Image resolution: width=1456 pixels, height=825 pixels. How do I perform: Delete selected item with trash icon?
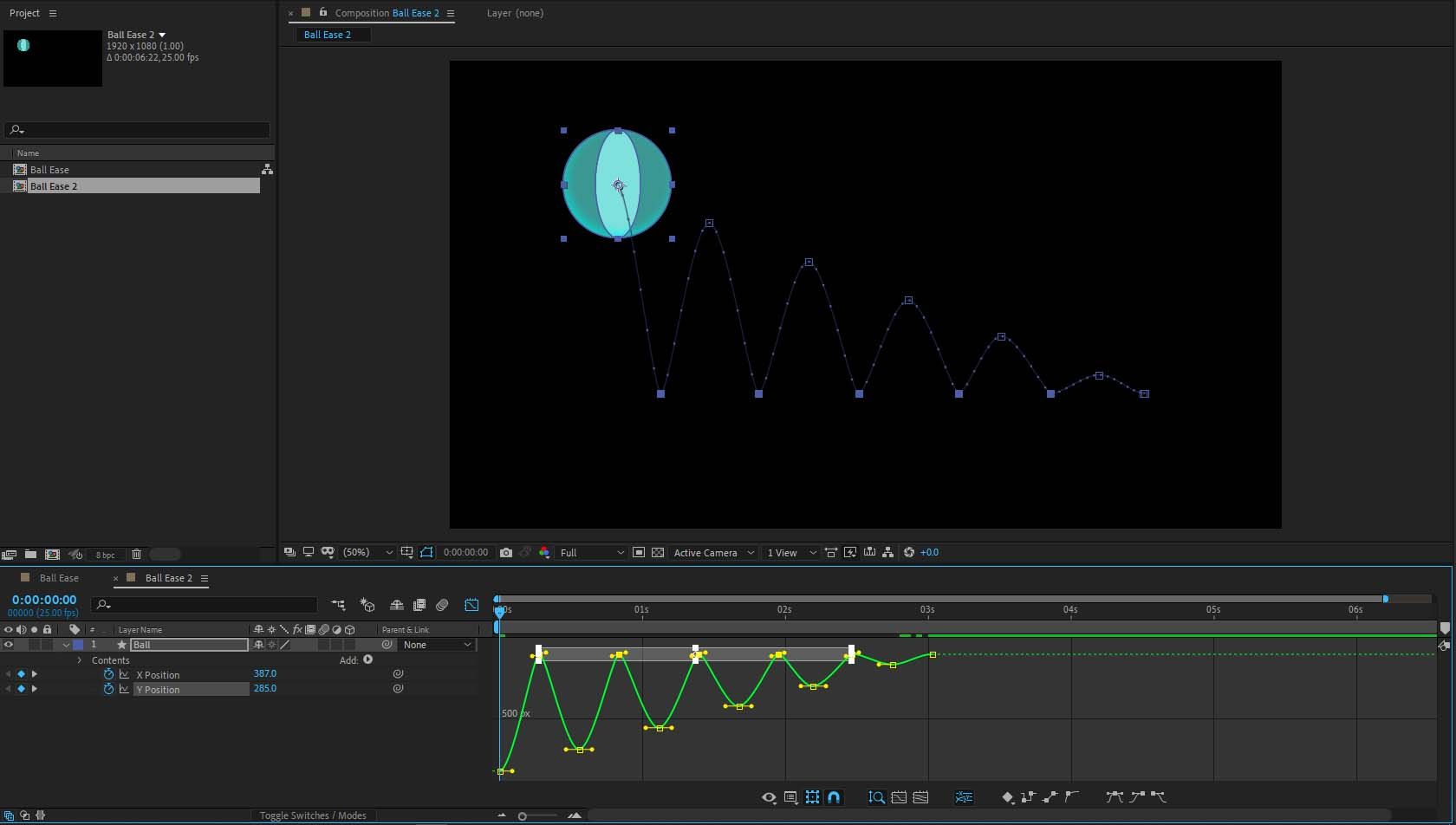[x=136, y=555]
